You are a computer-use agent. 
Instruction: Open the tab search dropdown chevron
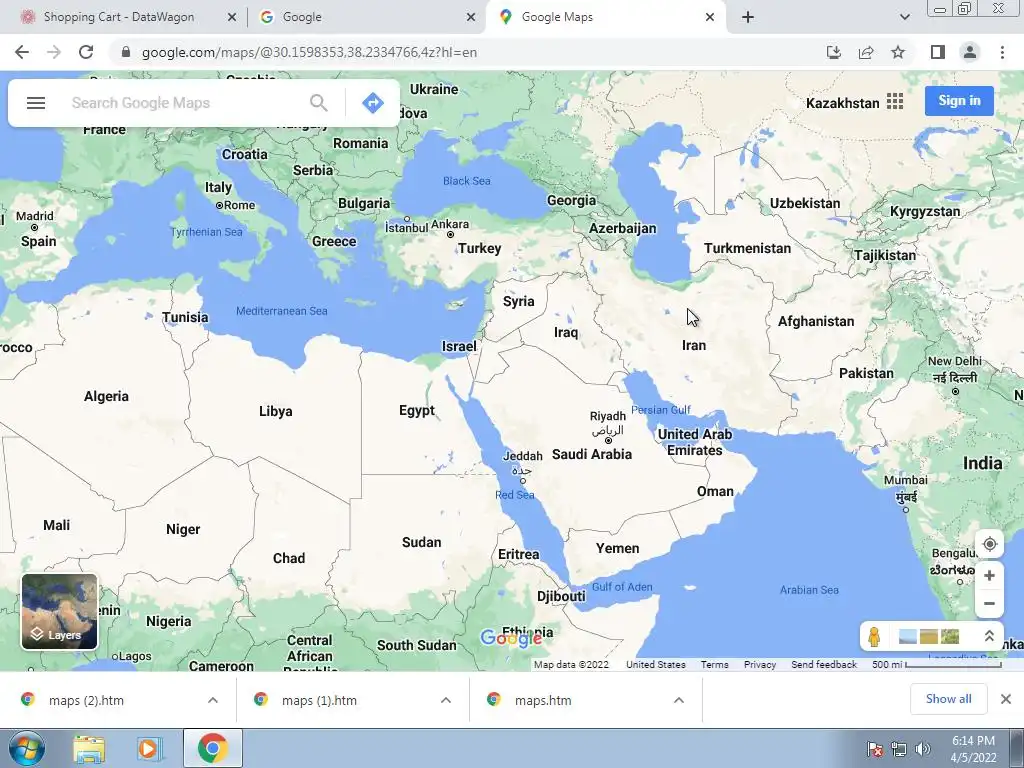pos(904,17)
